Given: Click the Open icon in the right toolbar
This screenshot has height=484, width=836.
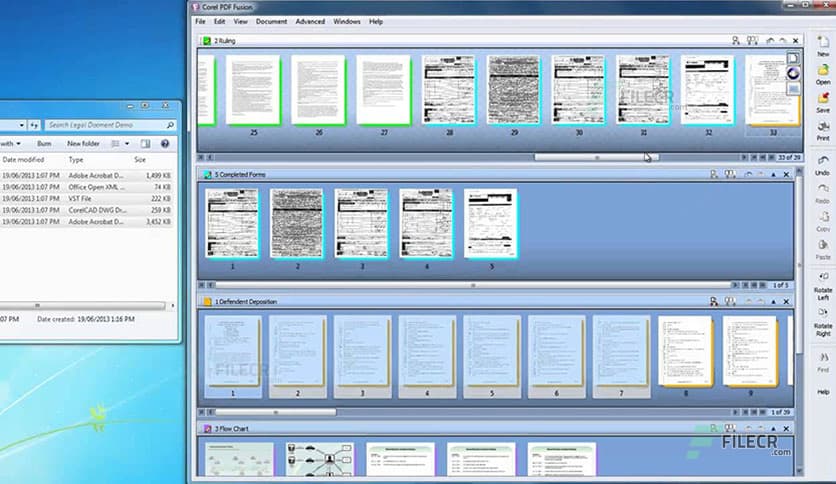Looking at the screenshot, I should (823, 70).
